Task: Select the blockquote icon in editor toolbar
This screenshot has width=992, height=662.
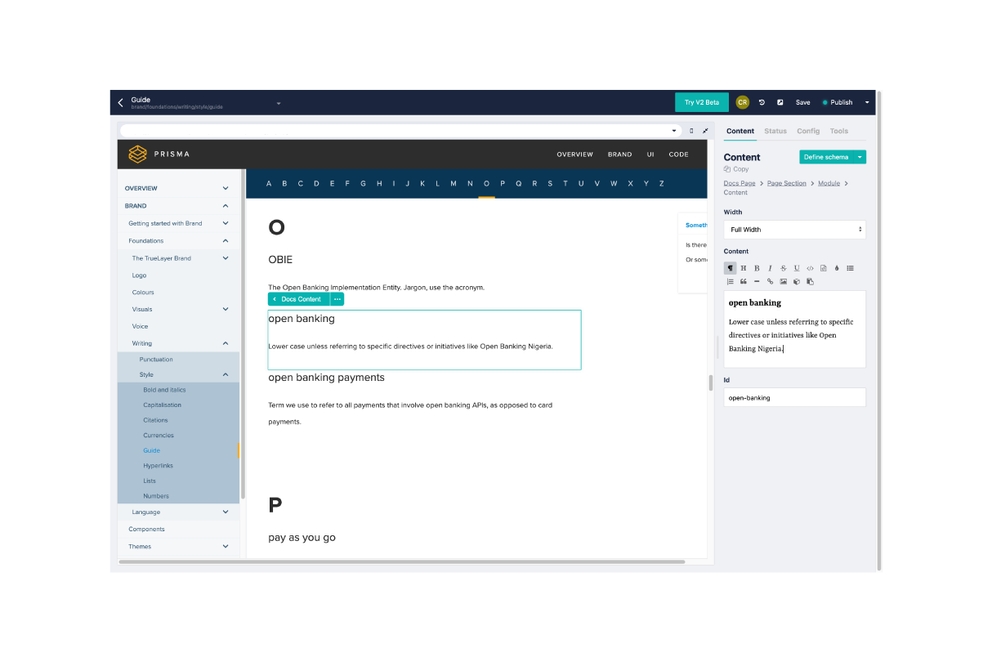Action: [x=743, y=282]
